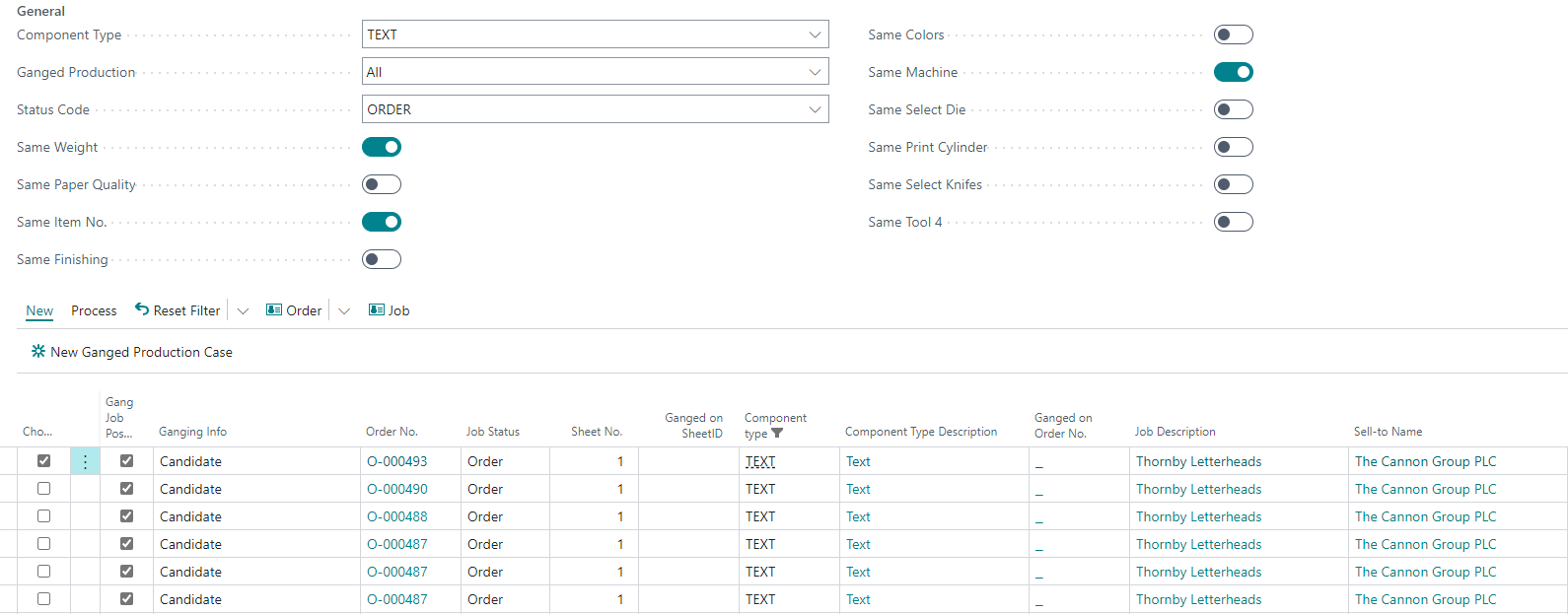The height and width of the screenshot is (614, 1568).
Task: Click the Sell-to Name column header
Action: pos(1388,432)
